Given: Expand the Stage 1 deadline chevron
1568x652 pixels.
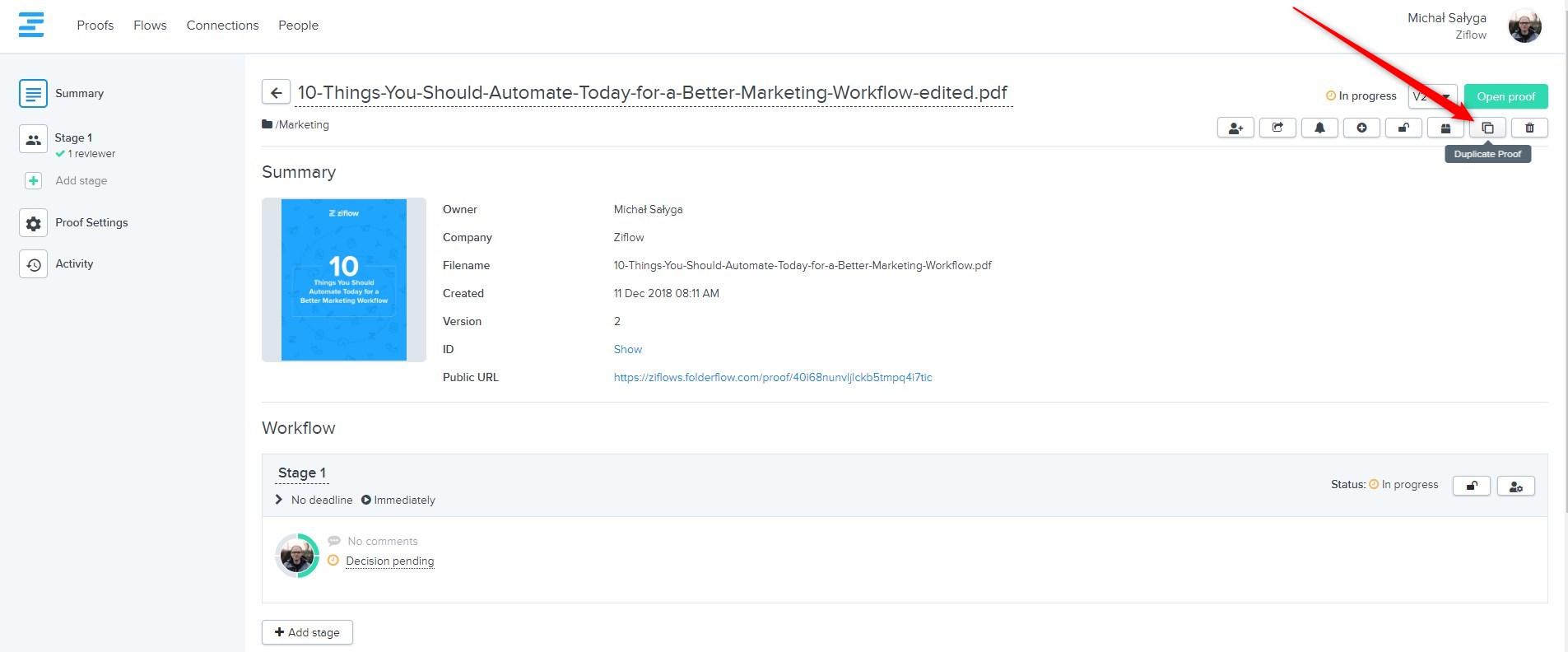Looking at the screenshot, I should [279, 500].
